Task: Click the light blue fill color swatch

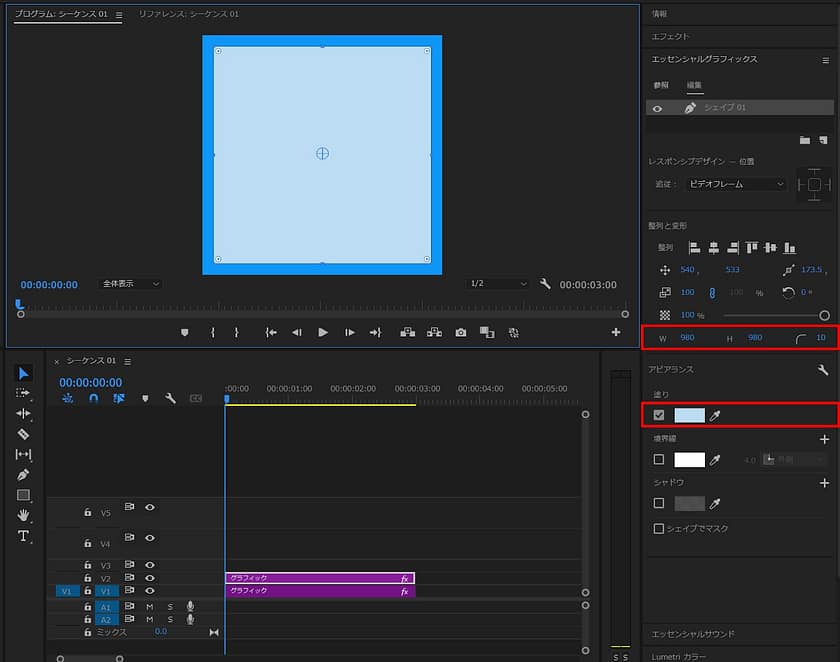Action: pos(689,415)
